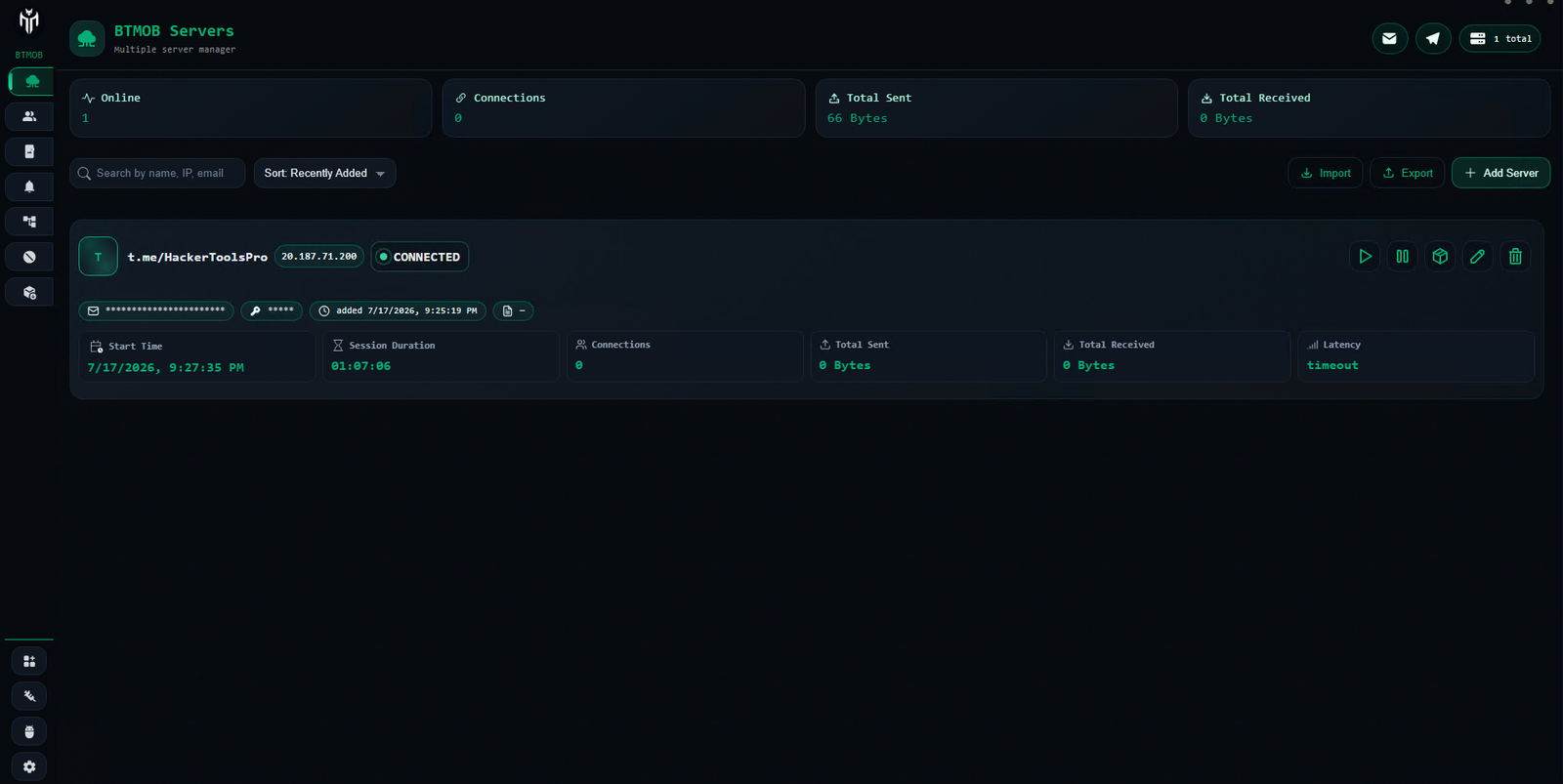Image resolution: width=1563 pixels, height=784 pixels.
Task: Click the Online summary card
Action: click(251, 108)
